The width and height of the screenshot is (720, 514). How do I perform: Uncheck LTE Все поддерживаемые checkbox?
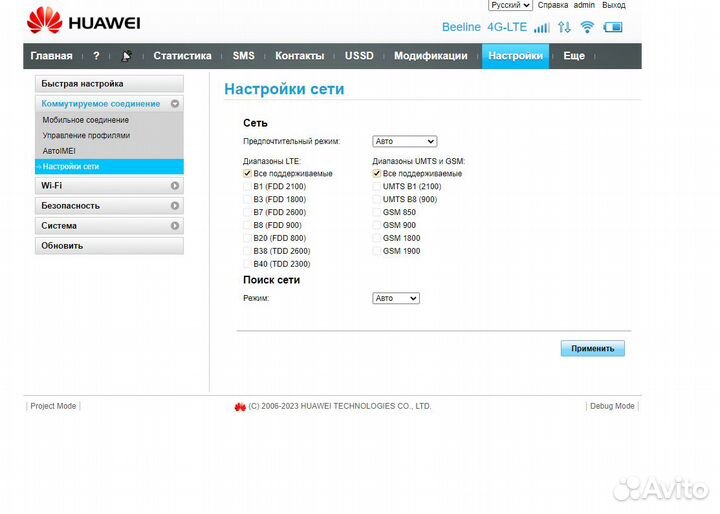[248, 174]
